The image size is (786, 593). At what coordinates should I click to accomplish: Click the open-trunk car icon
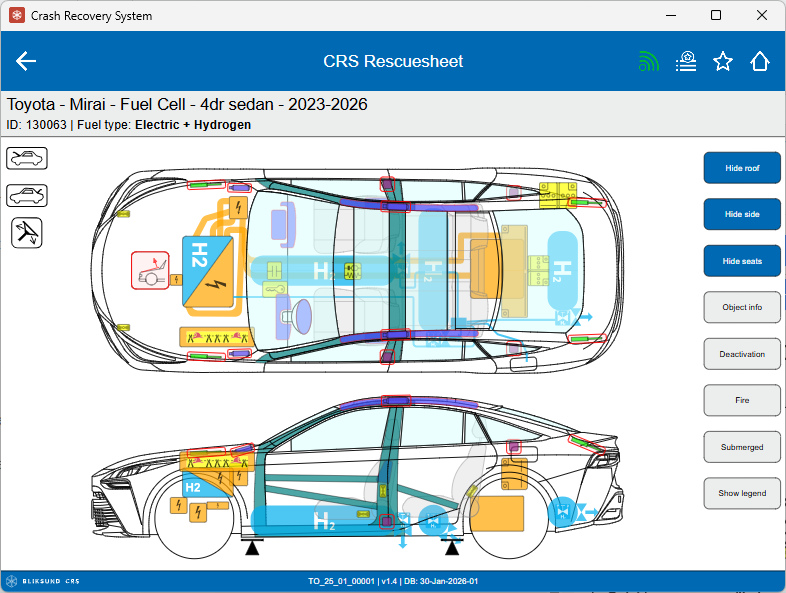(27, 195)
